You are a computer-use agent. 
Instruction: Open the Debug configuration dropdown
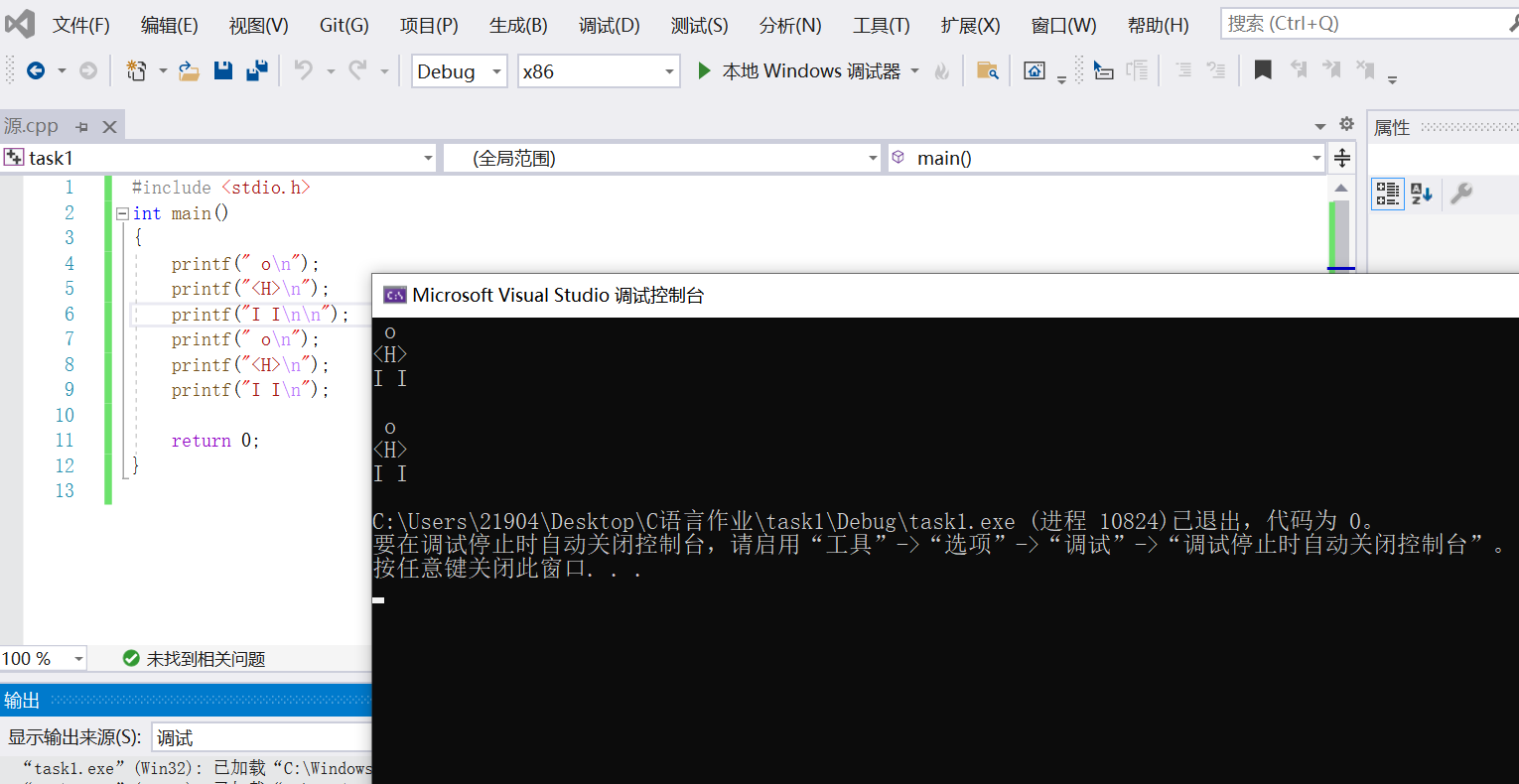(460, 71)
